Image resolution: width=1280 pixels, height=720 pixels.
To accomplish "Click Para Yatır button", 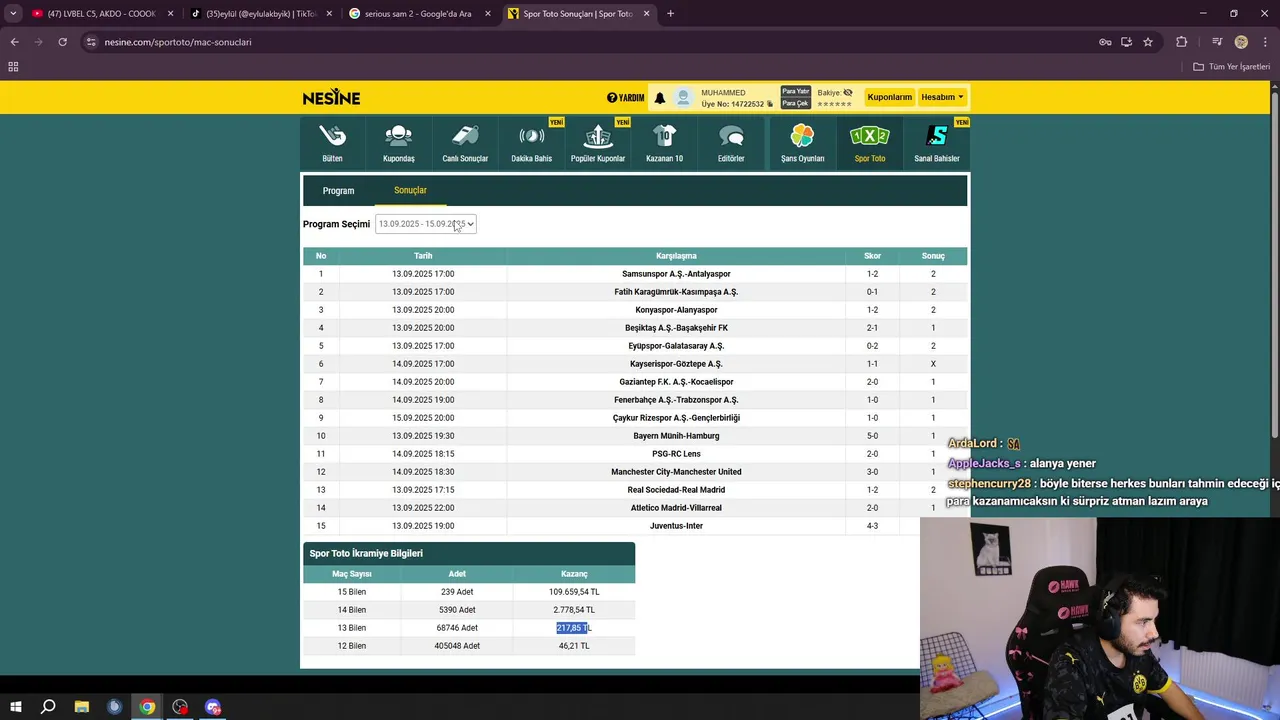I will coord(796,92).
